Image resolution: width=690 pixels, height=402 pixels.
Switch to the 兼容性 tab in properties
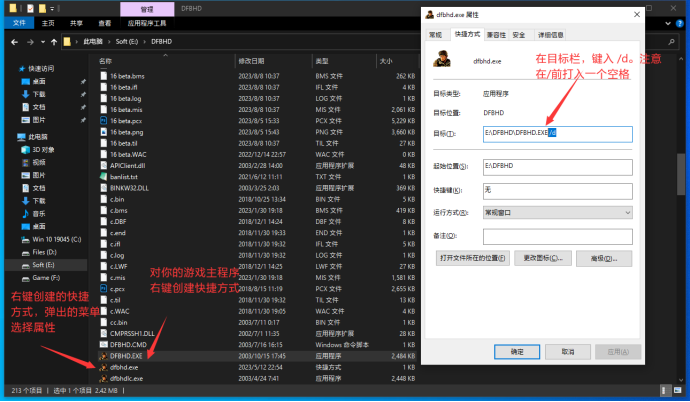click(x=497, y=34)
